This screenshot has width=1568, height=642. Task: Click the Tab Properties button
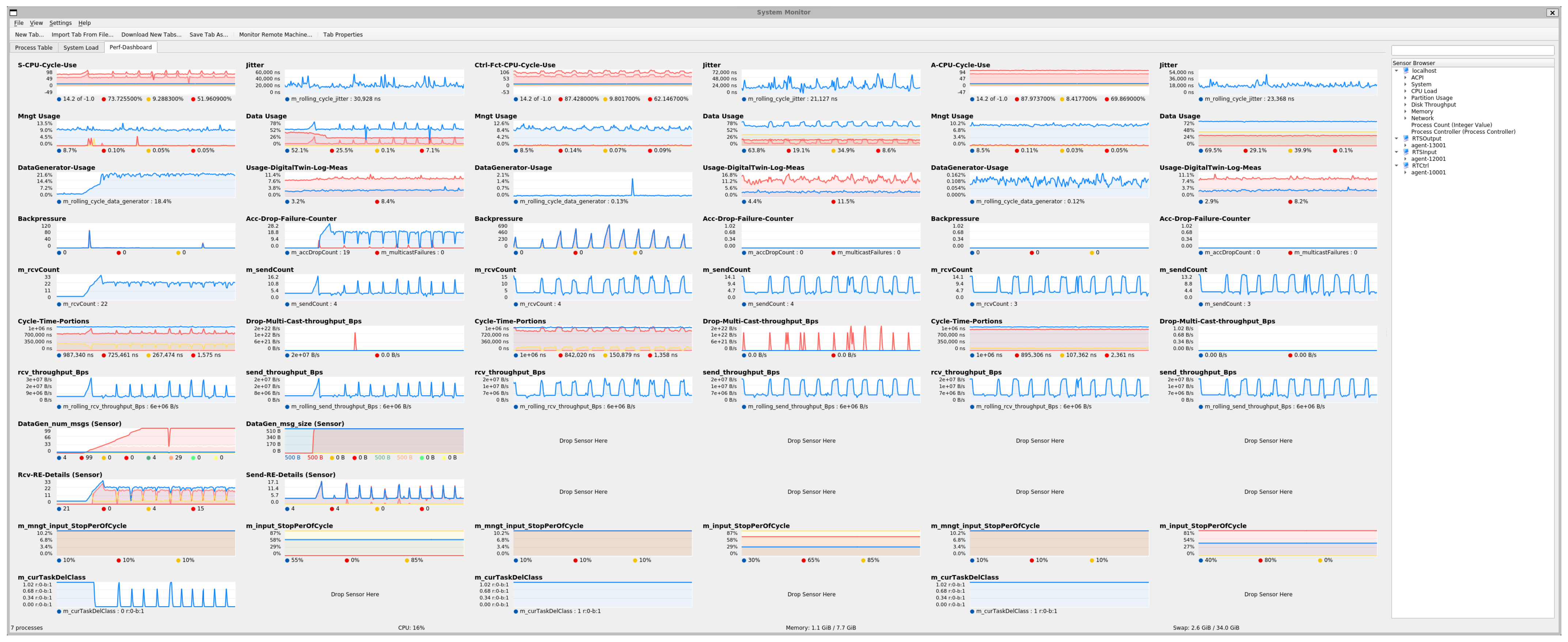343,35
